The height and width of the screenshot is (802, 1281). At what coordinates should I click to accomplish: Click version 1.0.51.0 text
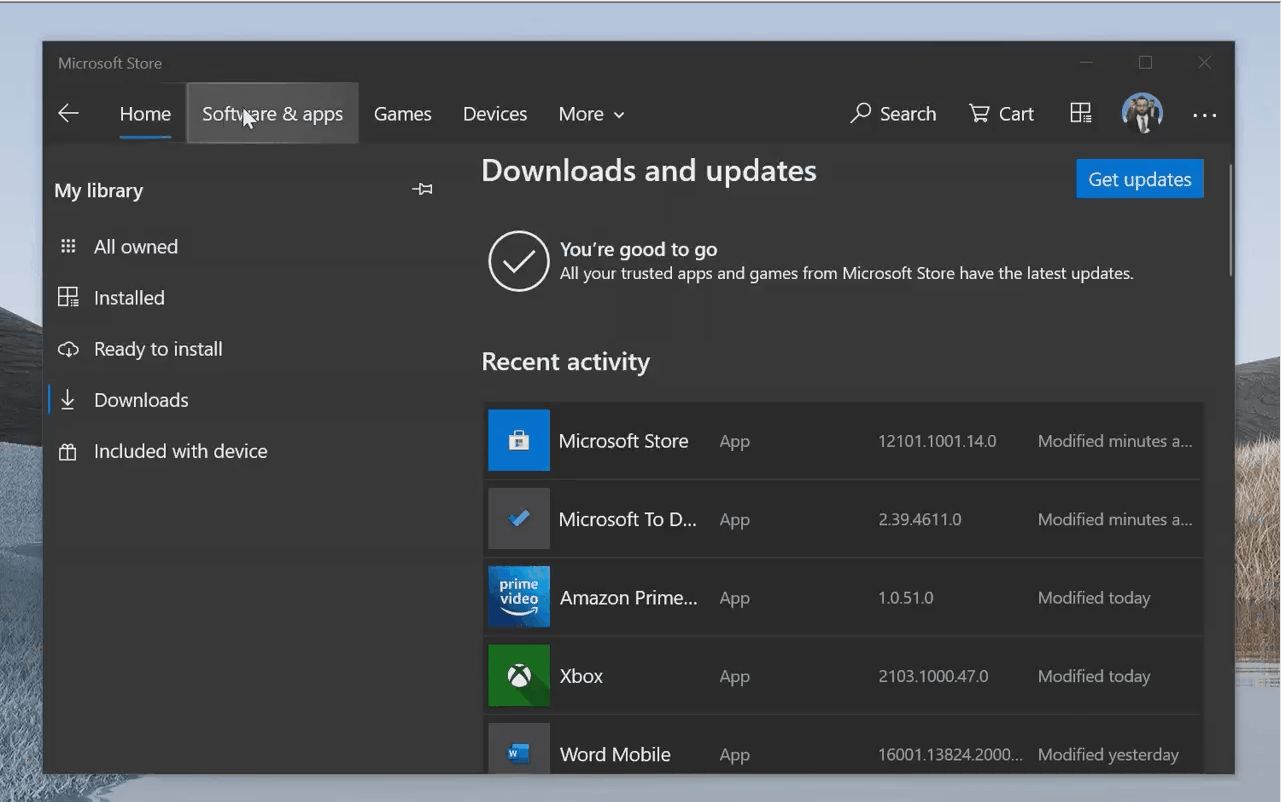pyautogui.click(x=906, y=598)
